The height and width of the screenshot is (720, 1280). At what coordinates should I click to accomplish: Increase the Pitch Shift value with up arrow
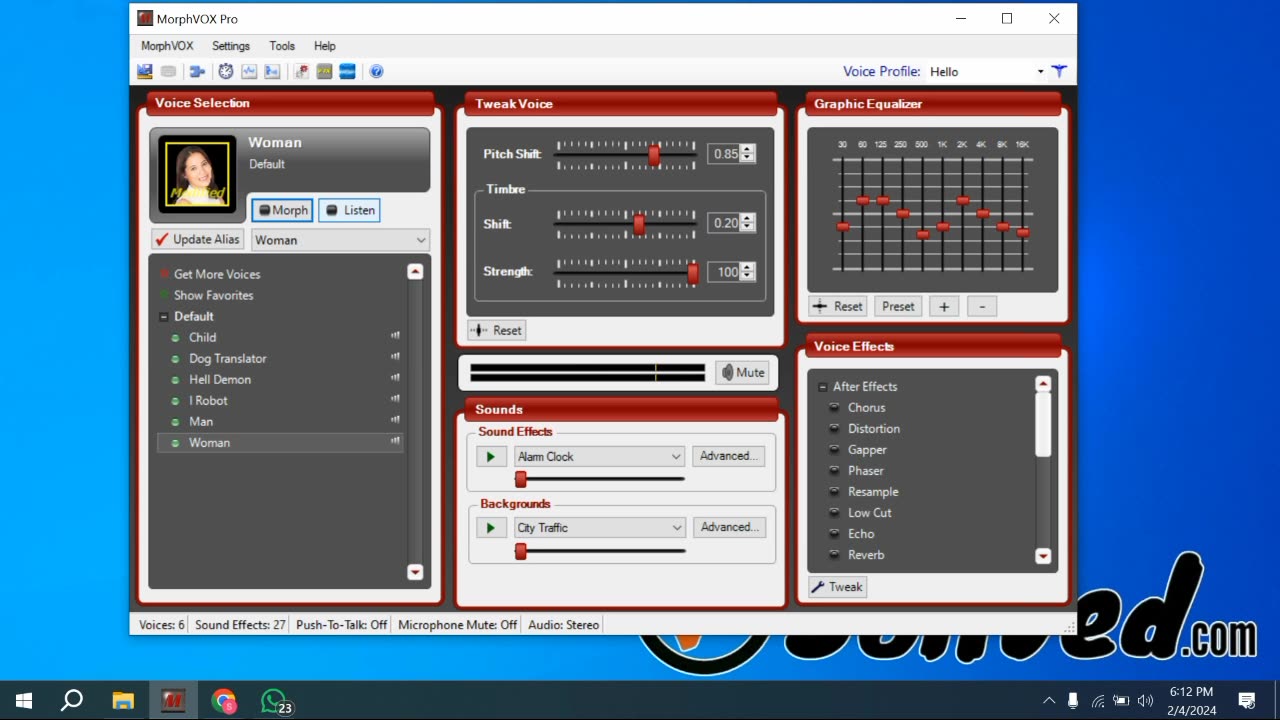[748, 150]
